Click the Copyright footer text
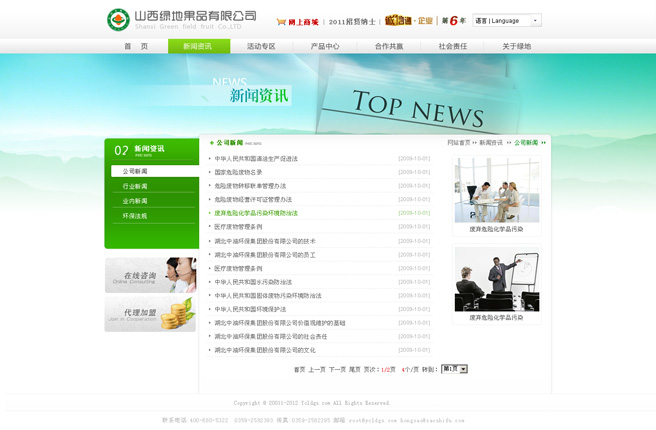The height and width of the screenshot is (430, 656). pos(312,403)
